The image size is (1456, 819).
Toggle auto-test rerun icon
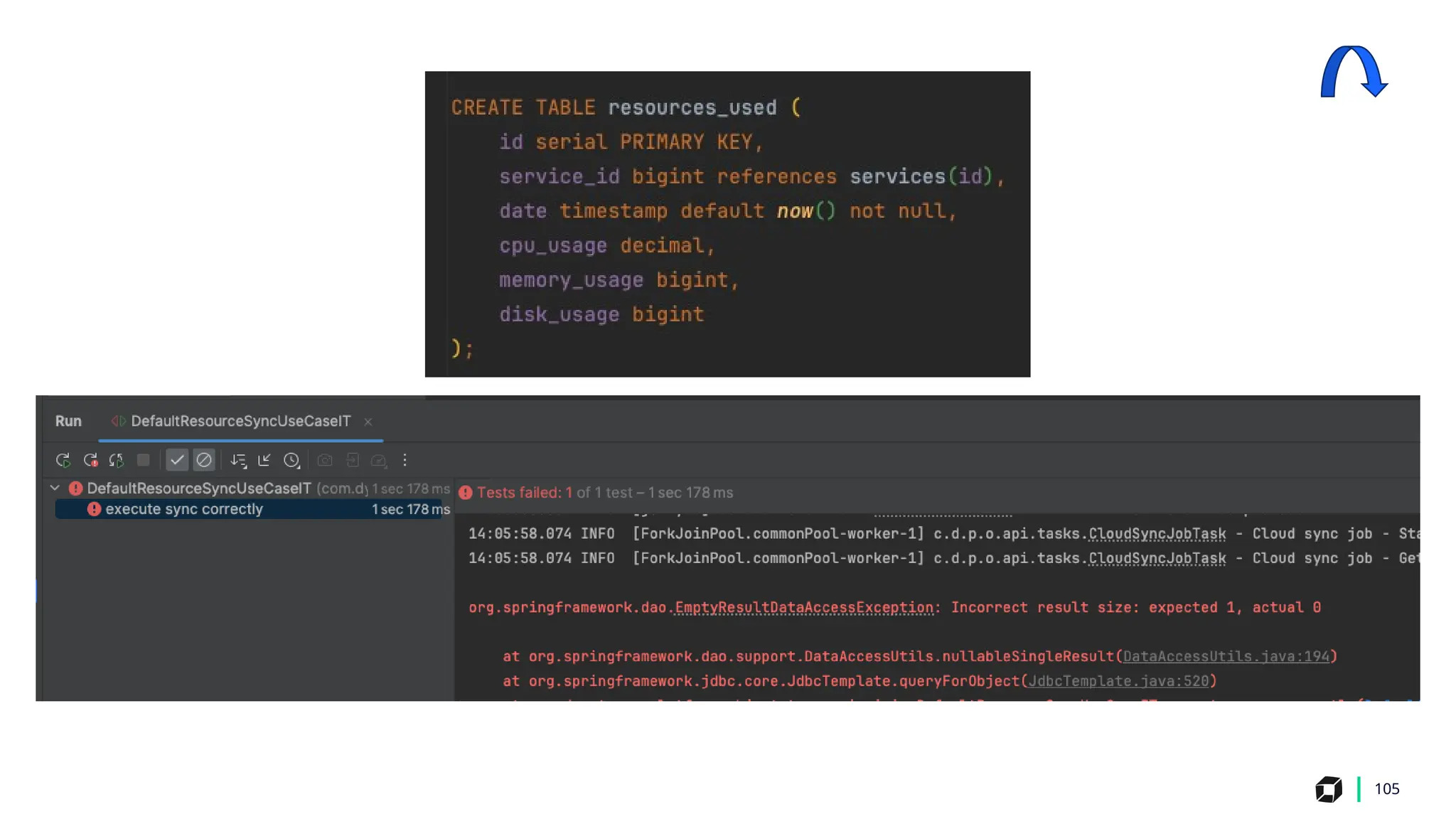pos(117,460)
